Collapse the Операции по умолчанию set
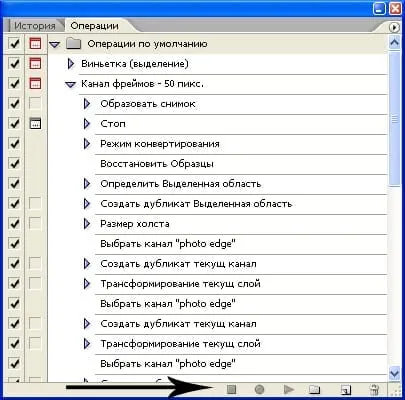Image resolution: width=405 pixels, height=400 pixels. click(54, 44)
